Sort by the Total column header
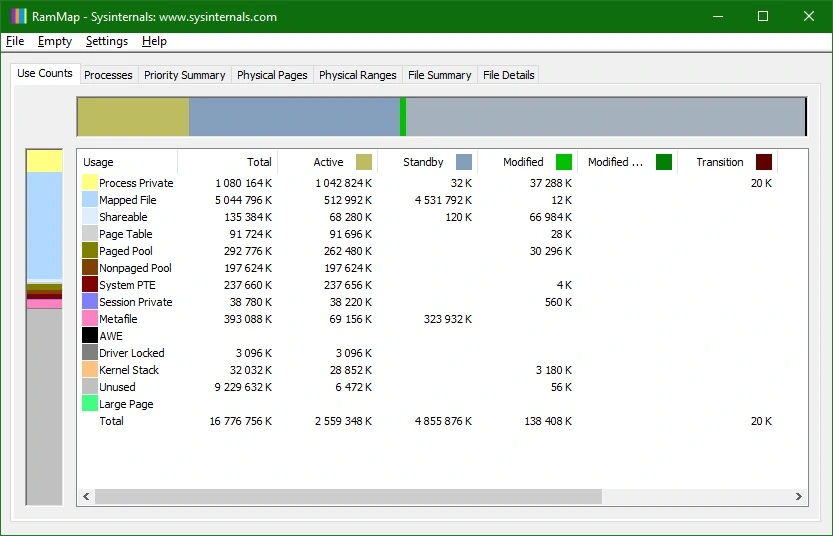Viewport: 833px width, 536px height. pos(227,162)
